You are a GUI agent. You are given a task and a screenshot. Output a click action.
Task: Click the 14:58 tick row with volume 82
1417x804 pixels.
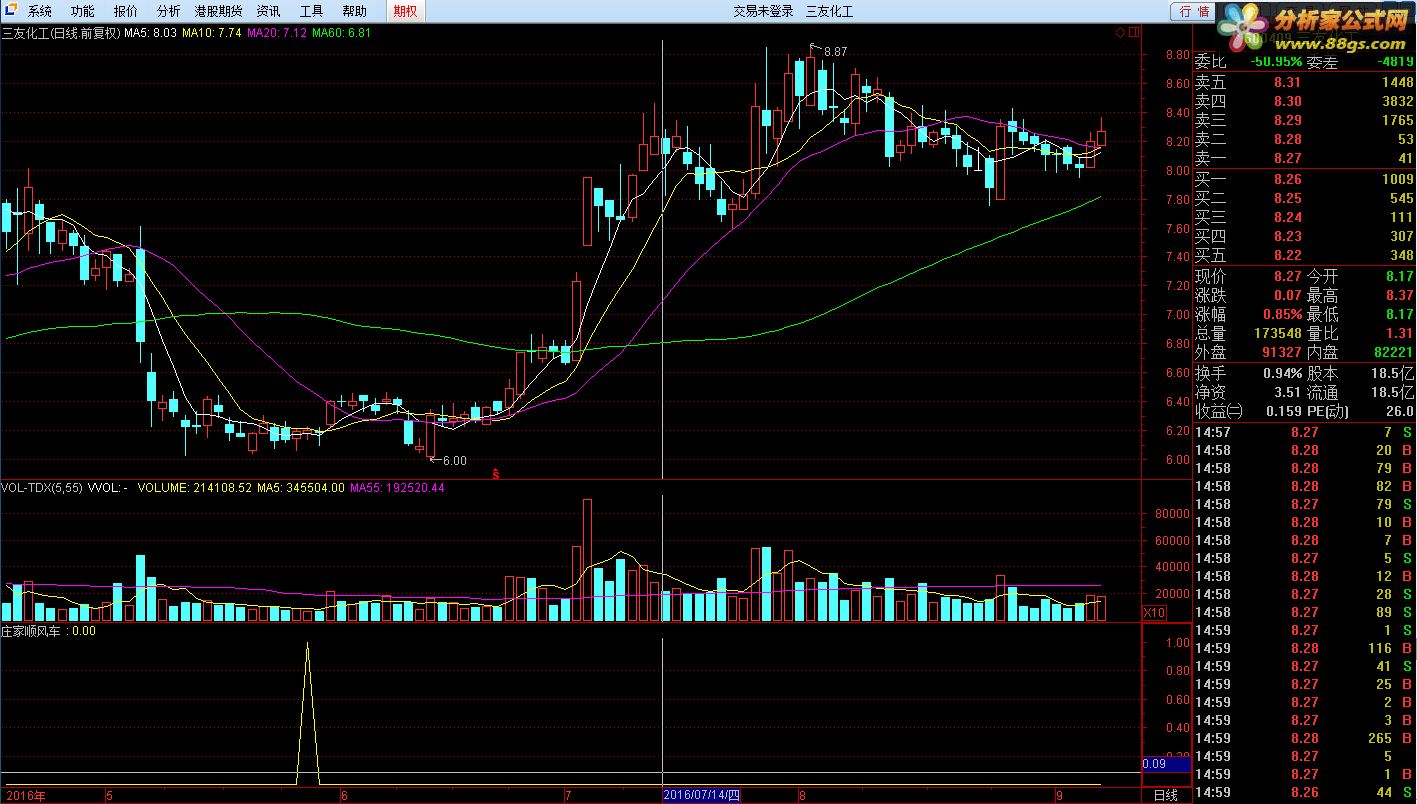point(1305,486)
